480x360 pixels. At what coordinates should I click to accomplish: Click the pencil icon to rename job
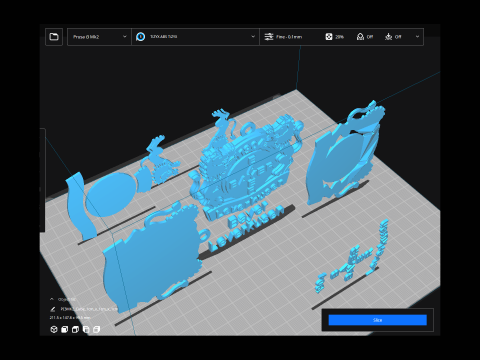coord(53,309)
